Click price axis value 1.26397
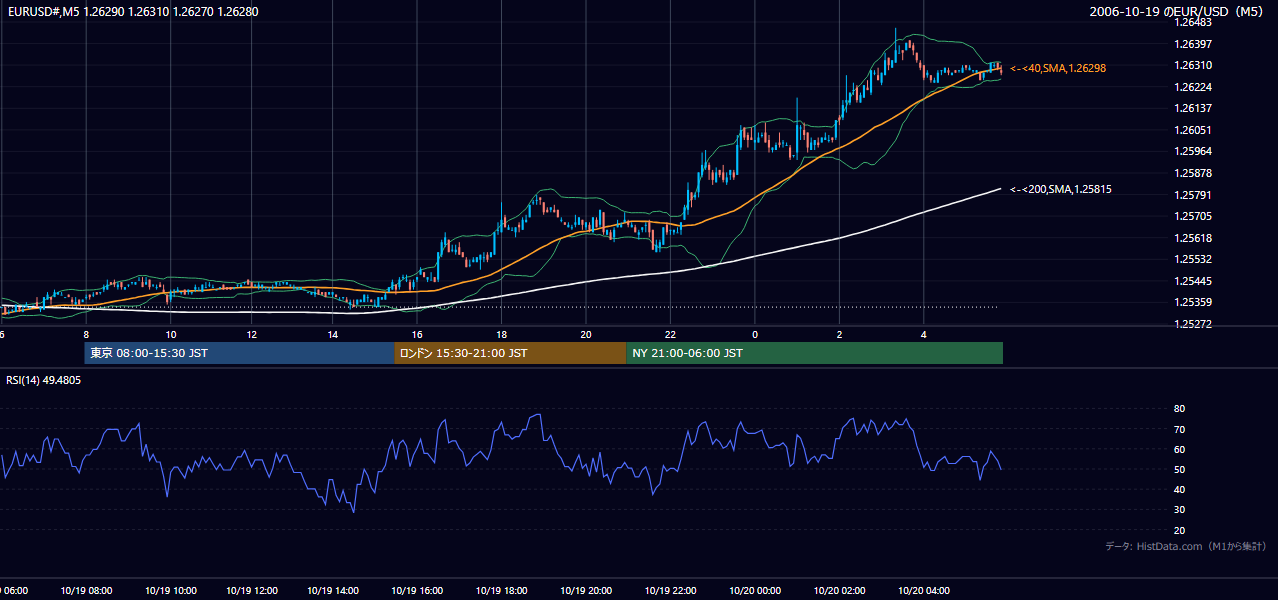The image size is (1278, 600). tap(1194, 44)
